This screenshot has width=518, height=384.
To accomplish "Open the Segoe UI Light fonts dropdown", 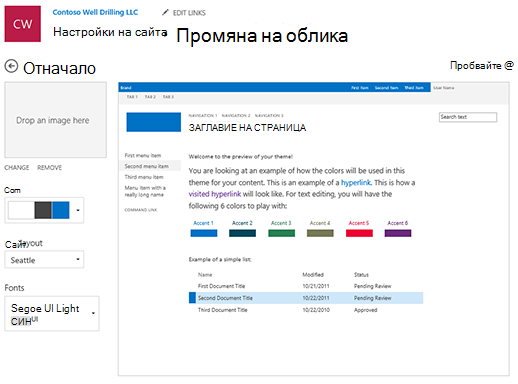I will click(x=52, y=314).
